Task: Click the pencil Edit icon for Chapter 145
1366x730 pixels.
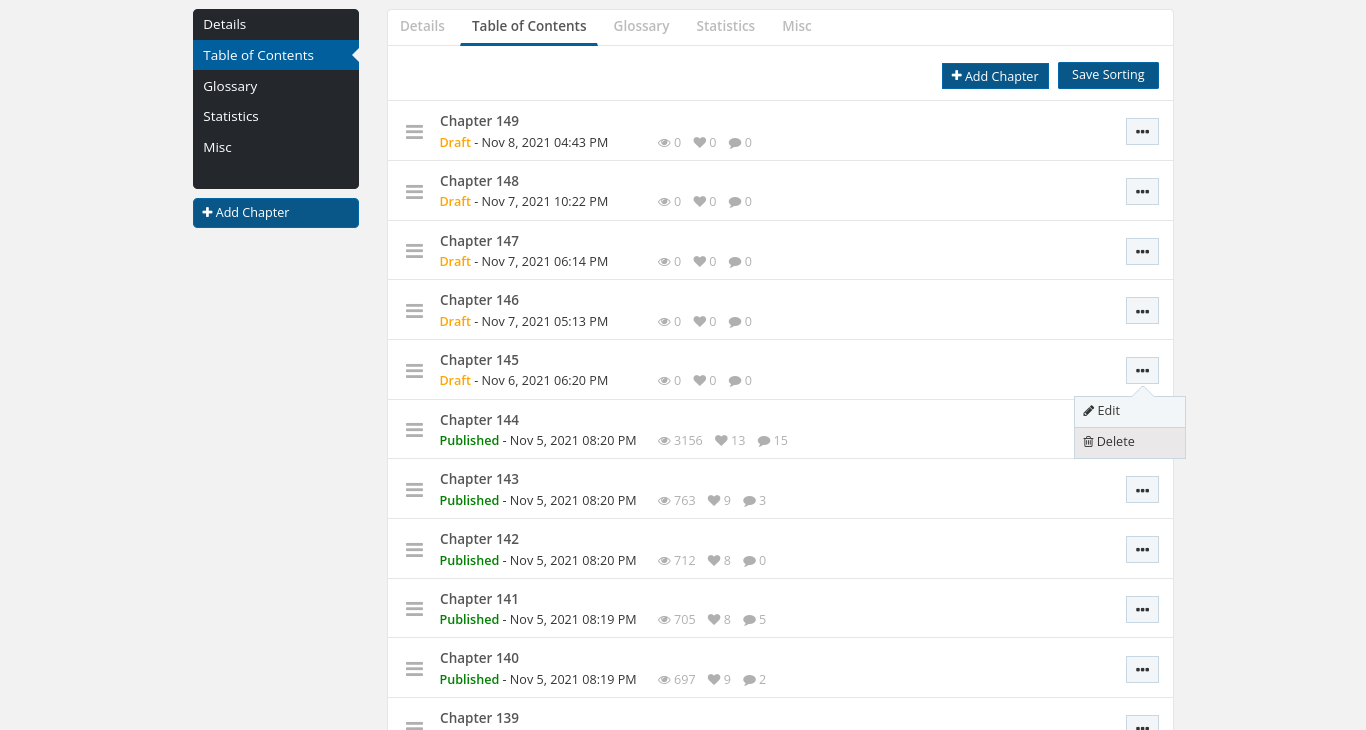Action: click(x=1089, y=410)
